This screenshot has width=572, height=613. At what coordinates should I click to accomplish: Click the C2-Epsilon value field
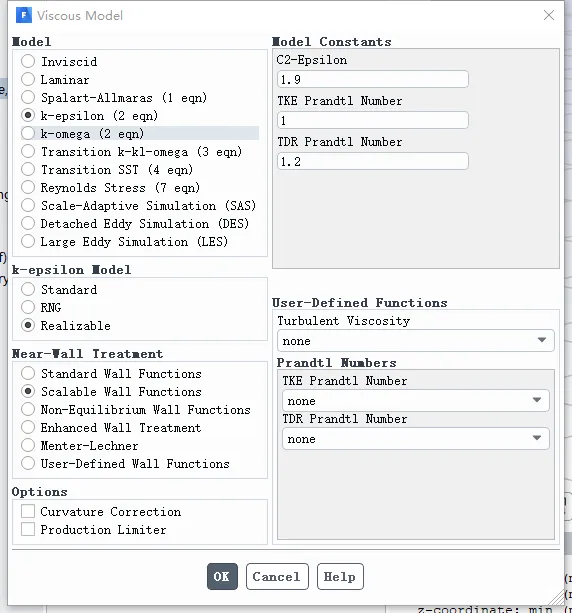[x=373, y=79]
